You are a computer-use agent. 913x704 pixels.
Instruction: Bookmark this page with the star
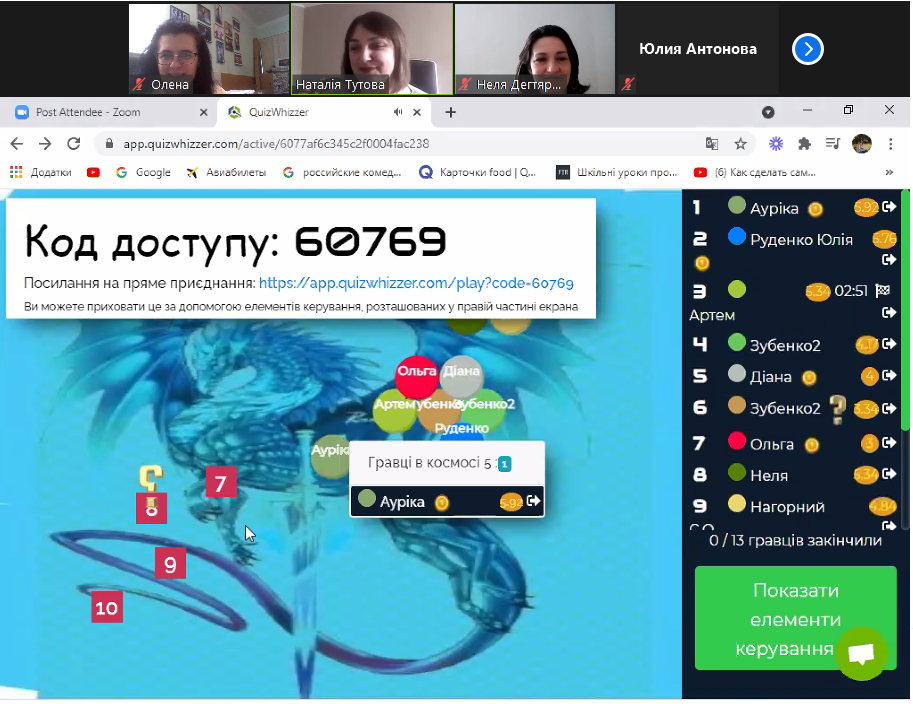point(740,144)
